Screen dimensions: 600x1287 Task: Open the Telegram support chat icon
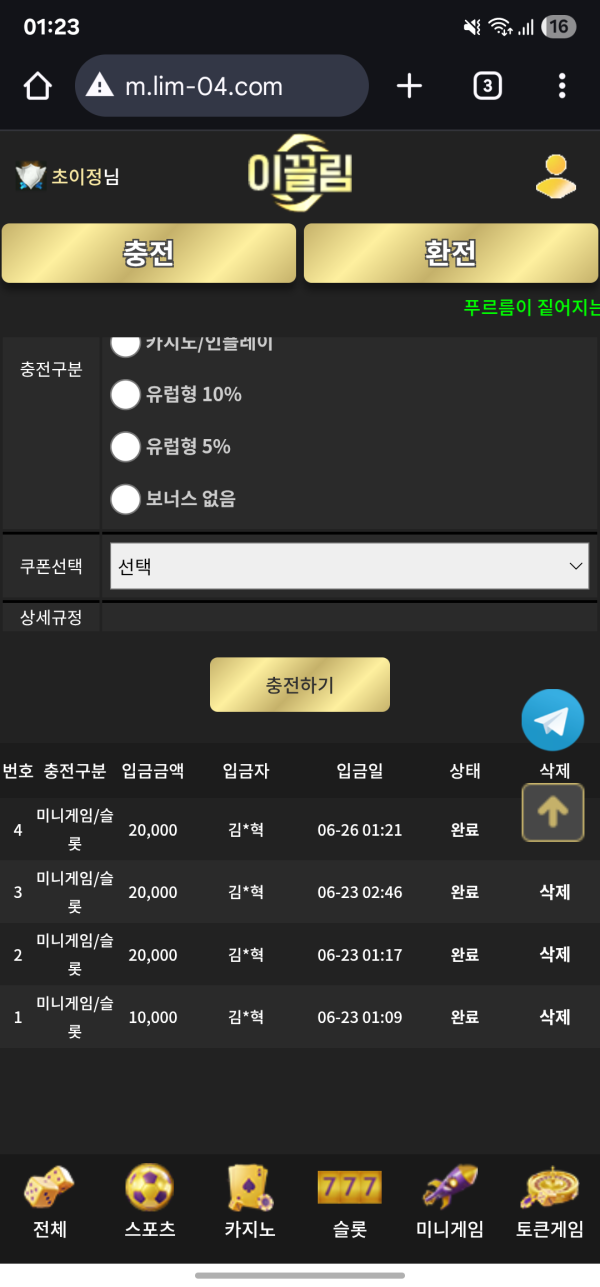coord(552,720)
